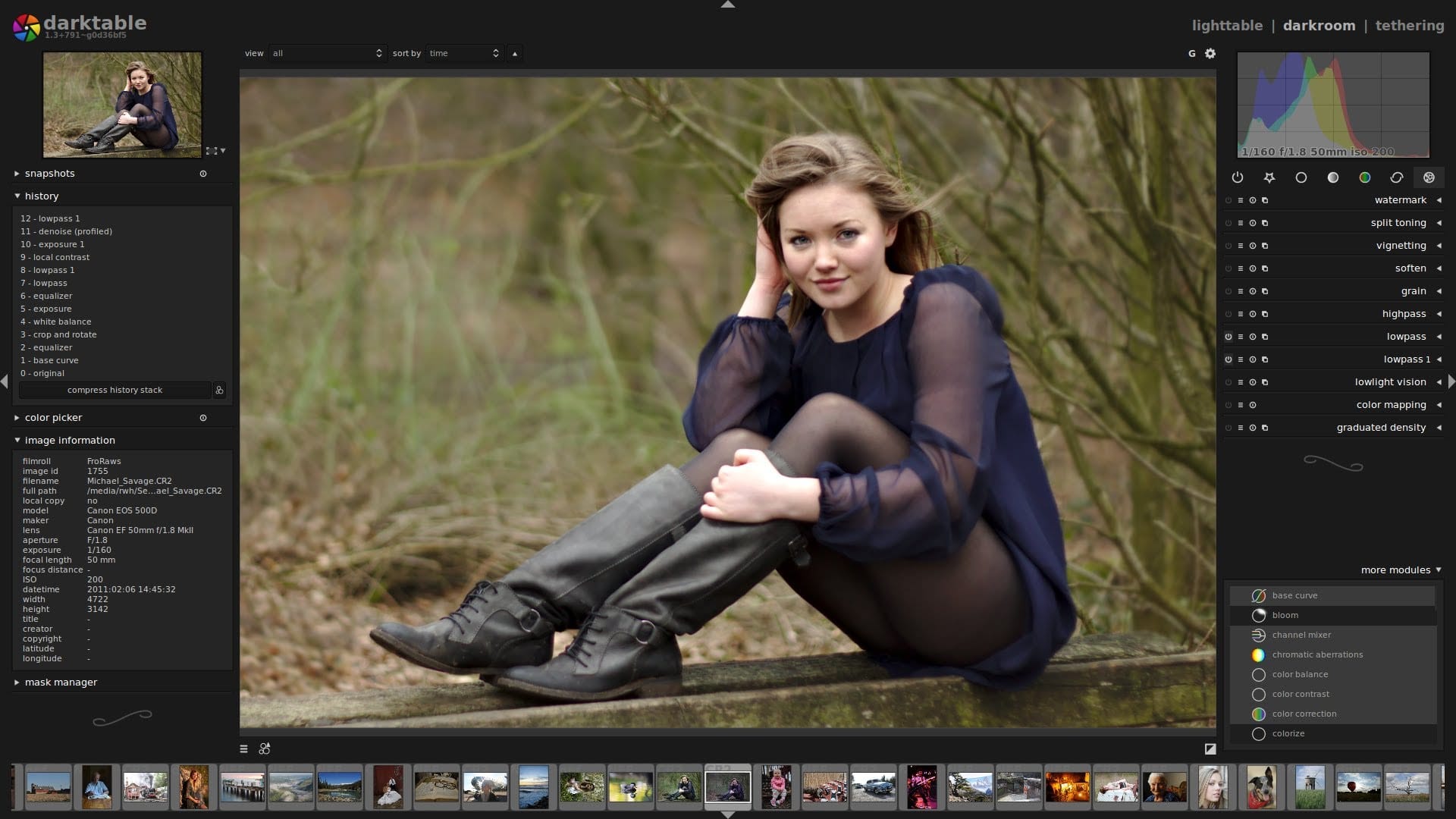The height and width of the screenshot is (819, 1456).
Task: Expand the snapshots panel
Action: pos(17,174)
